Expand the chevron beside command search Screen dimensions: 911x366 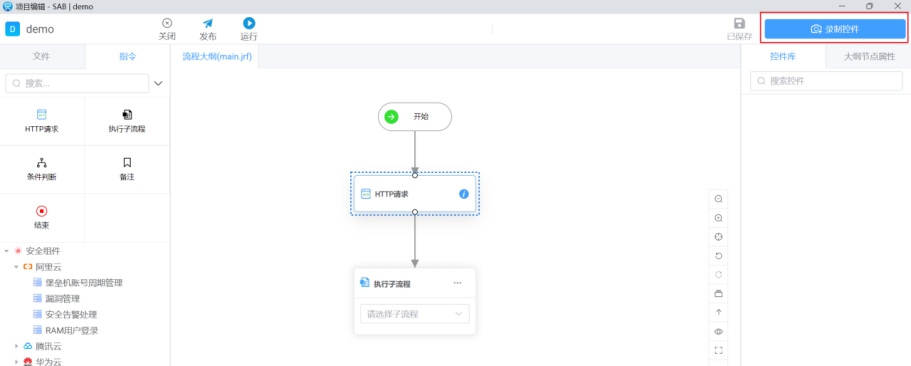(159, 84)
